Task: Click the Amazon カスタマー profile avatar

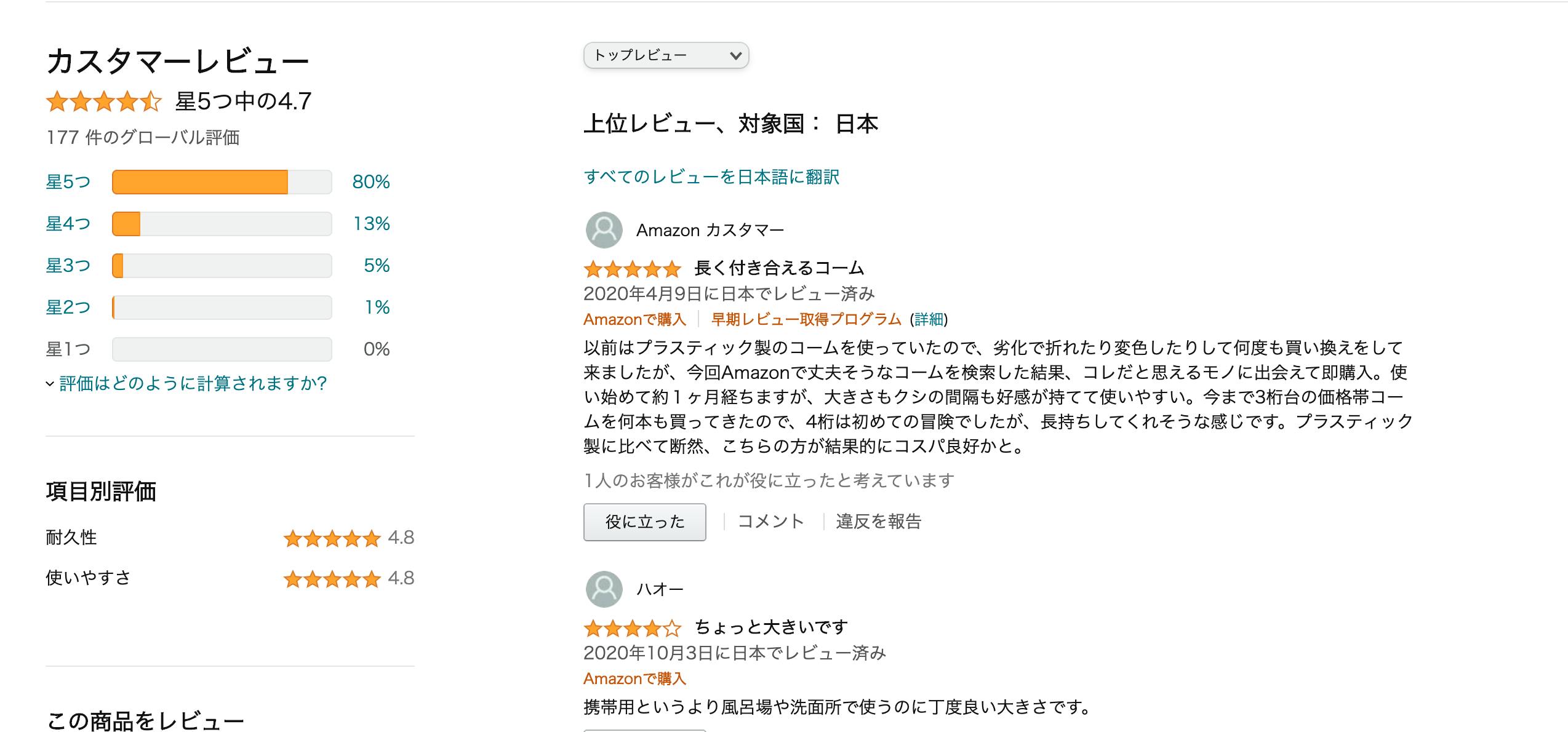Action: (604, 230)
